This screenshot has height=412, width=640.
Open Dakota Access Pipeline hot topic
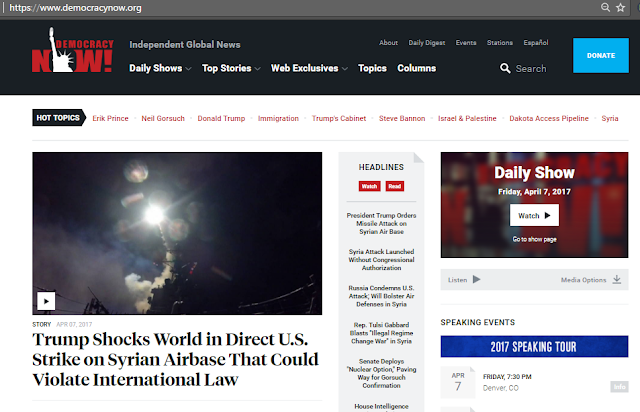coord(549,118)
